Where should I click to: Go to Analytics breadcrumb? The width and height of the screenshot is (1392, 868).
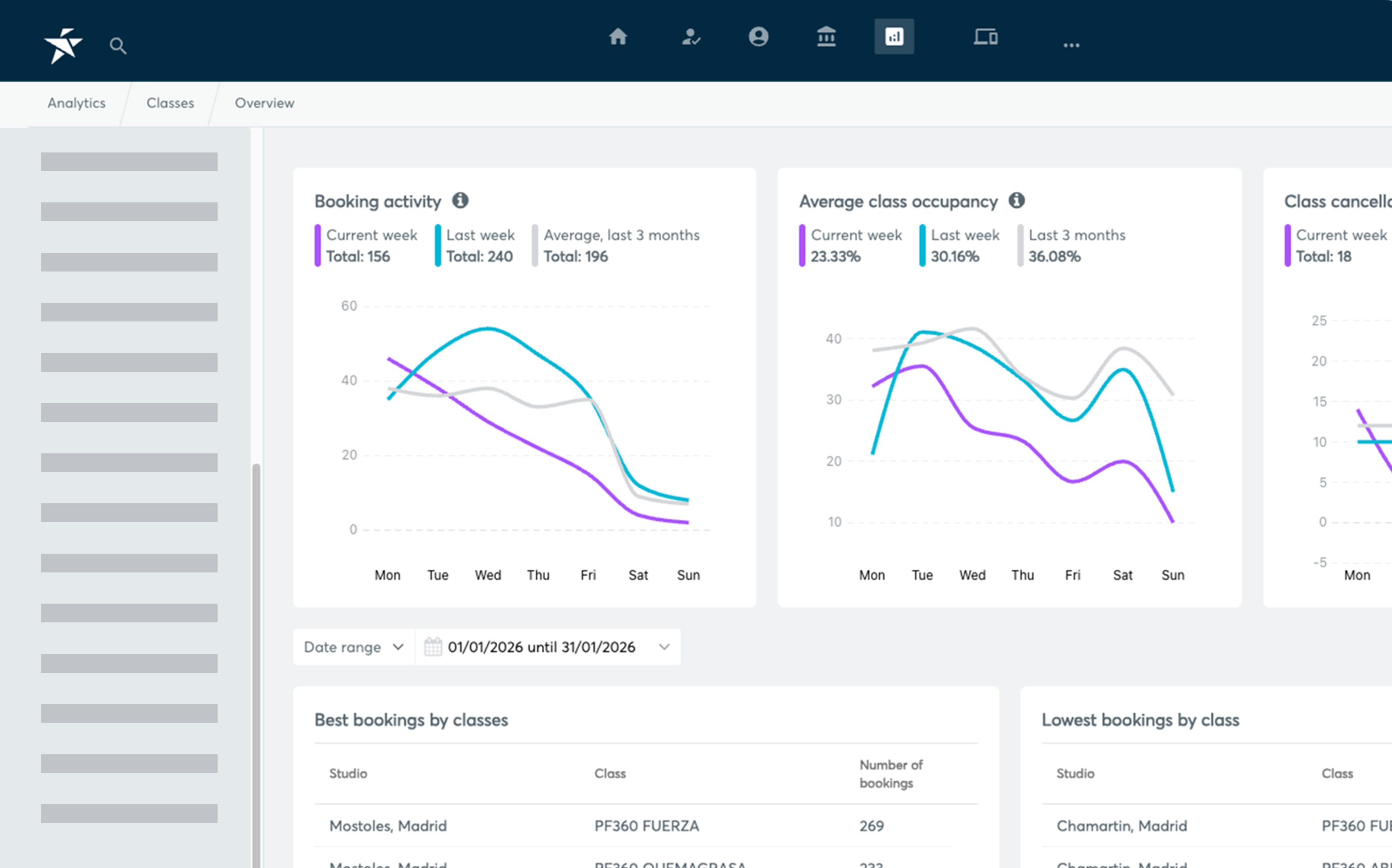click(x=76, y=103)
